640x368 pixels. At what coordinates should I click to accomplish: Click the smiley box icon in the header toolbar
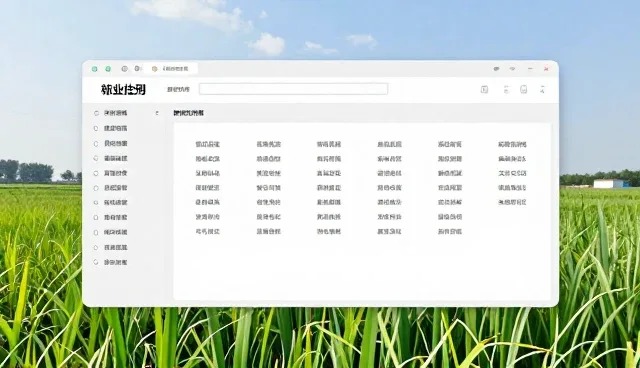[x=524, y=89]
